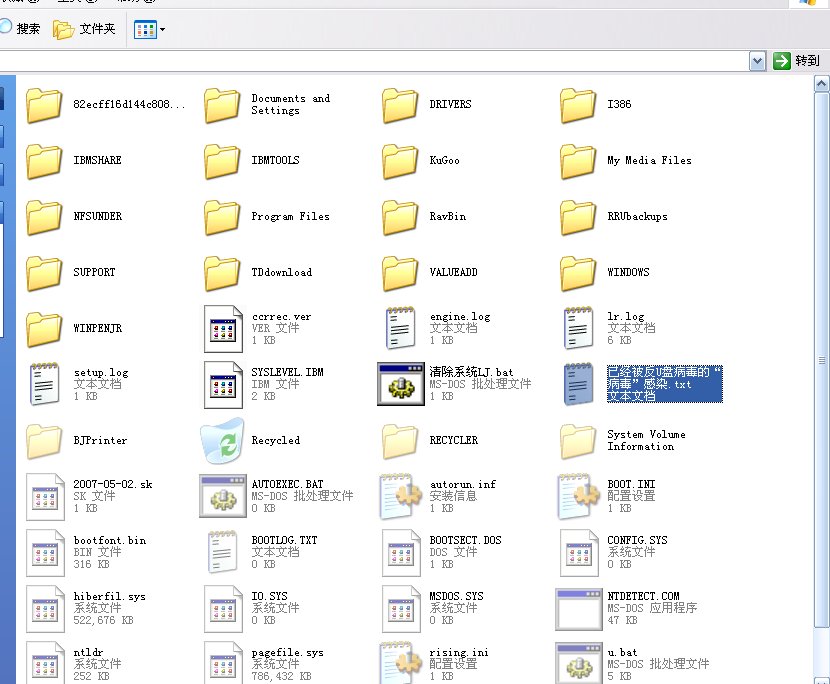Toggle the 文件夹 folders pane button
This screenshot has height=684, width=830.
86,30
